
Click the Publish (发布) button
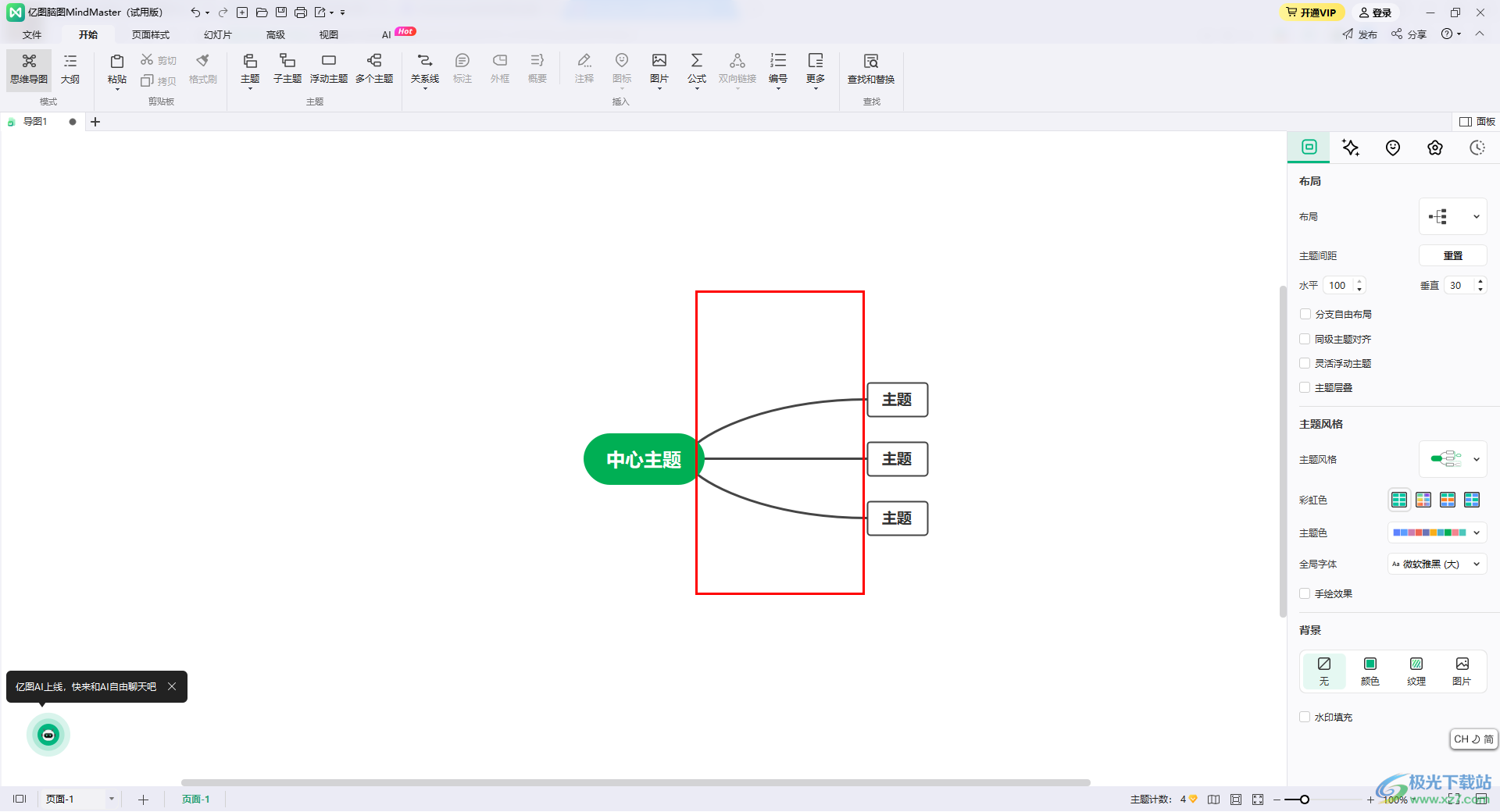[x=1359, y=34]
